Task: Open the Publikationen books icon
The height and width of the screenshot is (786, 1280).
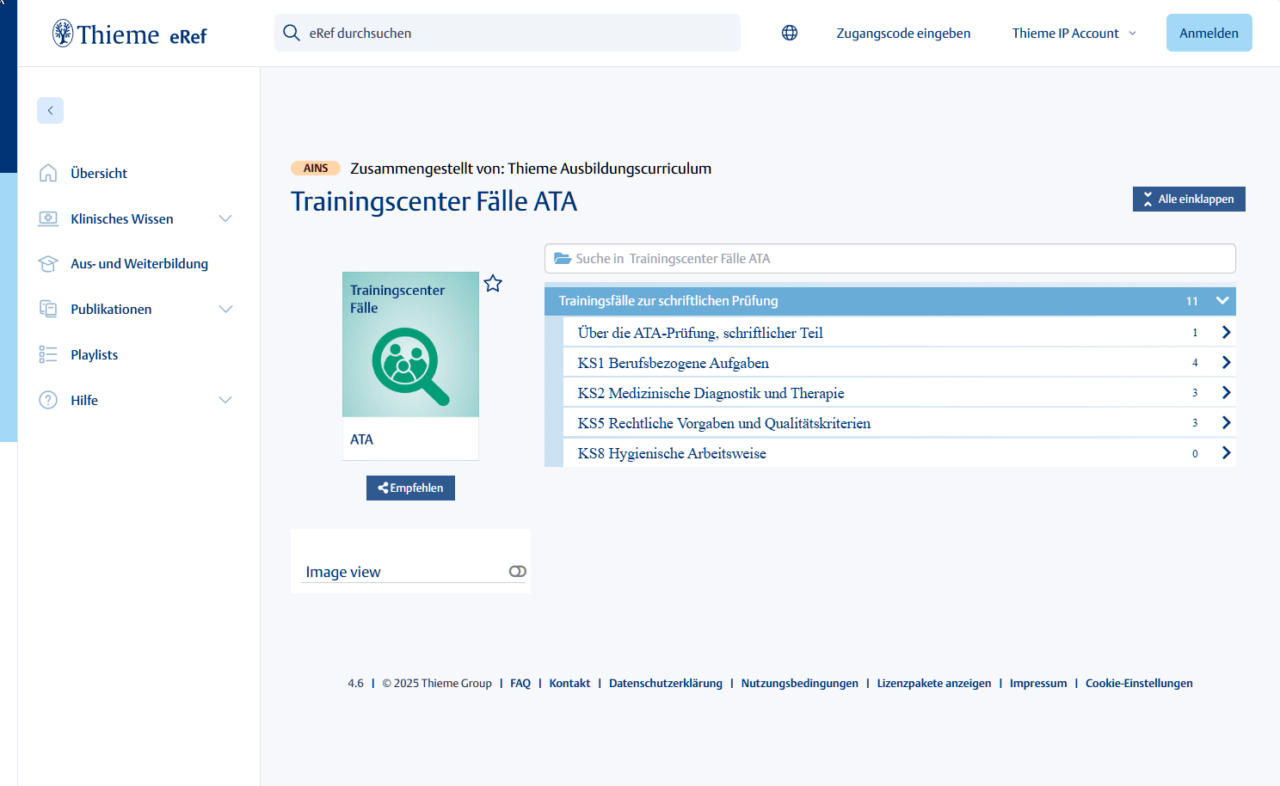Action: [50, 308]
